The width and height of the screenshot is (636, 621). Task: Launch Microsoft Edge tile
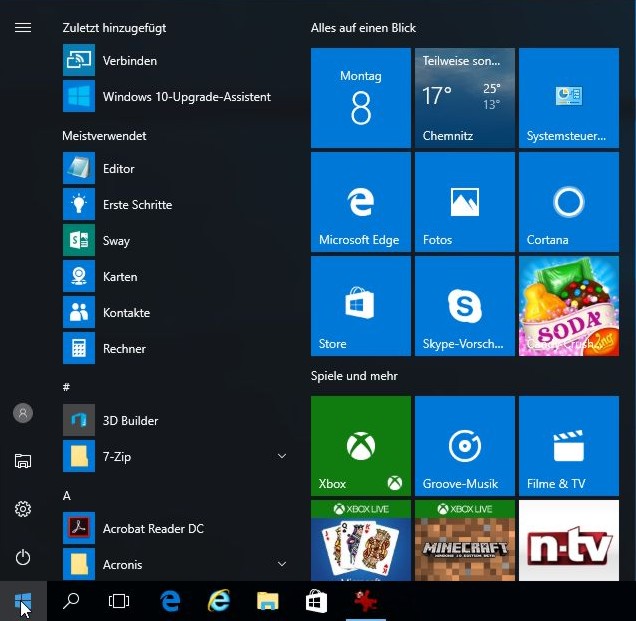(x=361, y=202)
